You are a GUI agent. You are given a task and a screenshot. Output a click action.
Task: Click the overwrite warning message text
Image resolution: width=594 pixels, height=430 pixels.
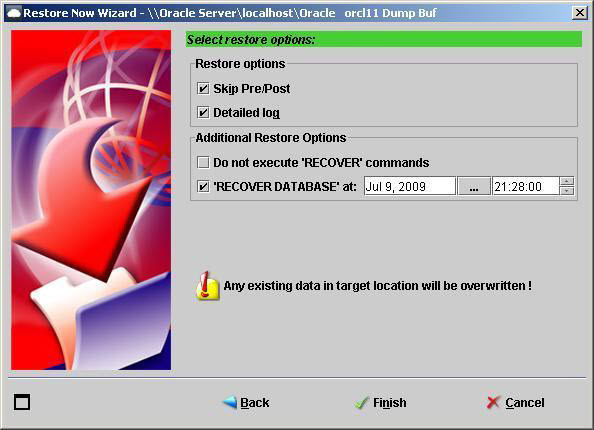coord(377,286)
